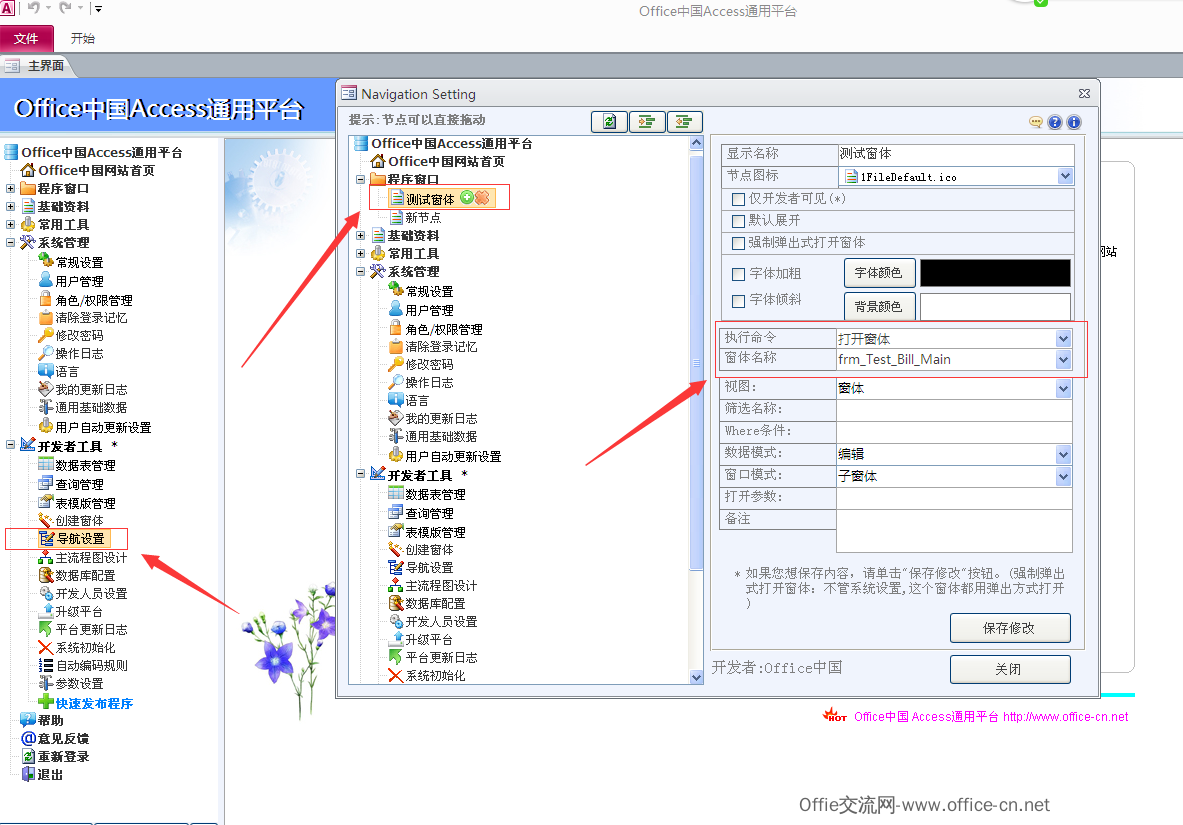Switch to the 开始 ribbon tab
This screenshot has height=825, width=1183.
click(82, 38)
